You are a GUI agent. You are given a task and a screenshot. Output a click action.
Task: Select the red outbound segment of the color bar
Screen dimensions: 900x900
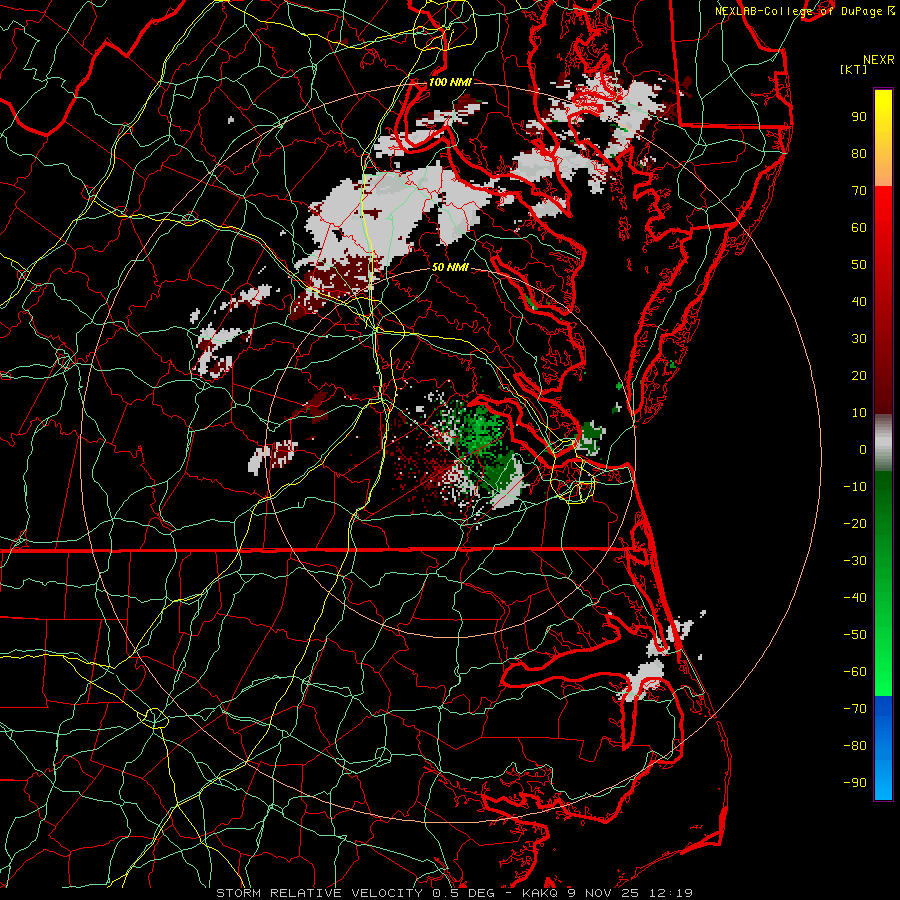[883, 300]
